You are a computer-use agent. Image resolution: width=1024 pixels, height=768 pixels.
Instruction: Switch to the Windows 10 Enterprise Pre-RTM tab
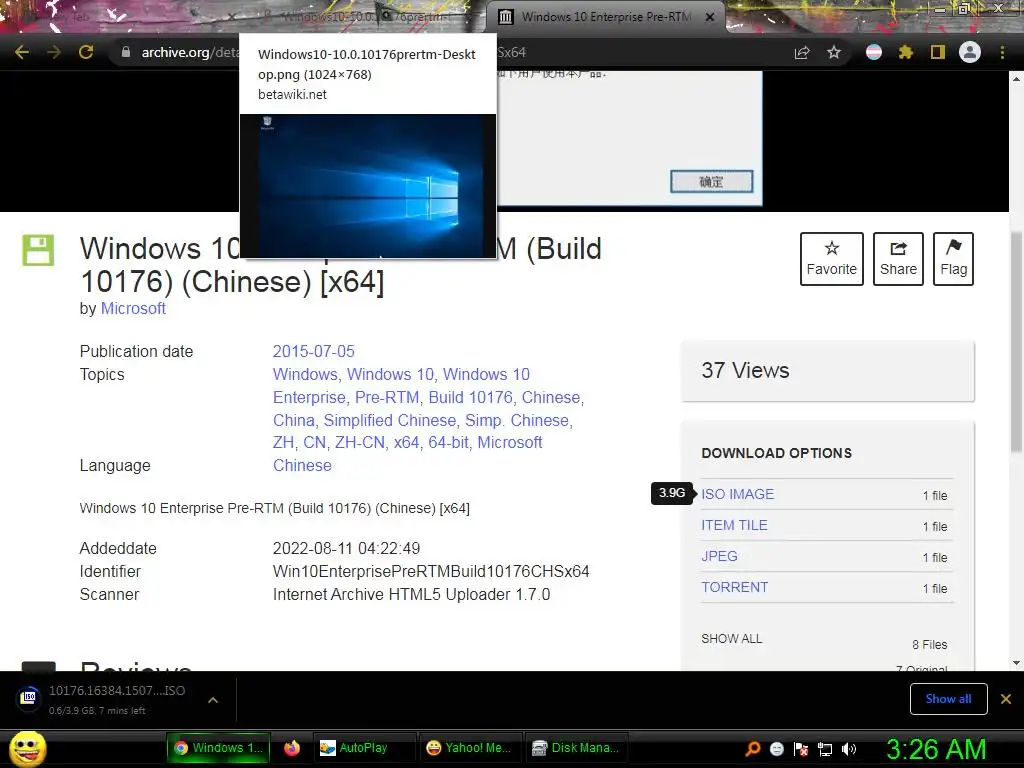[605, 17]
